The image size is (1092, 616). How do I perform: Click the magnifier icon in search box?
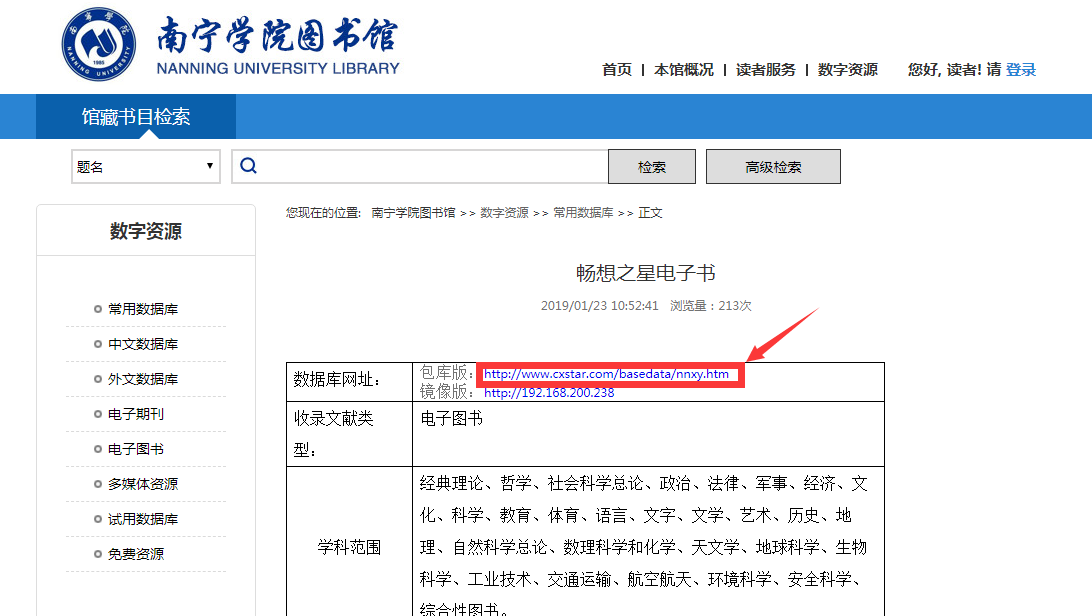[x=249, y=166]
